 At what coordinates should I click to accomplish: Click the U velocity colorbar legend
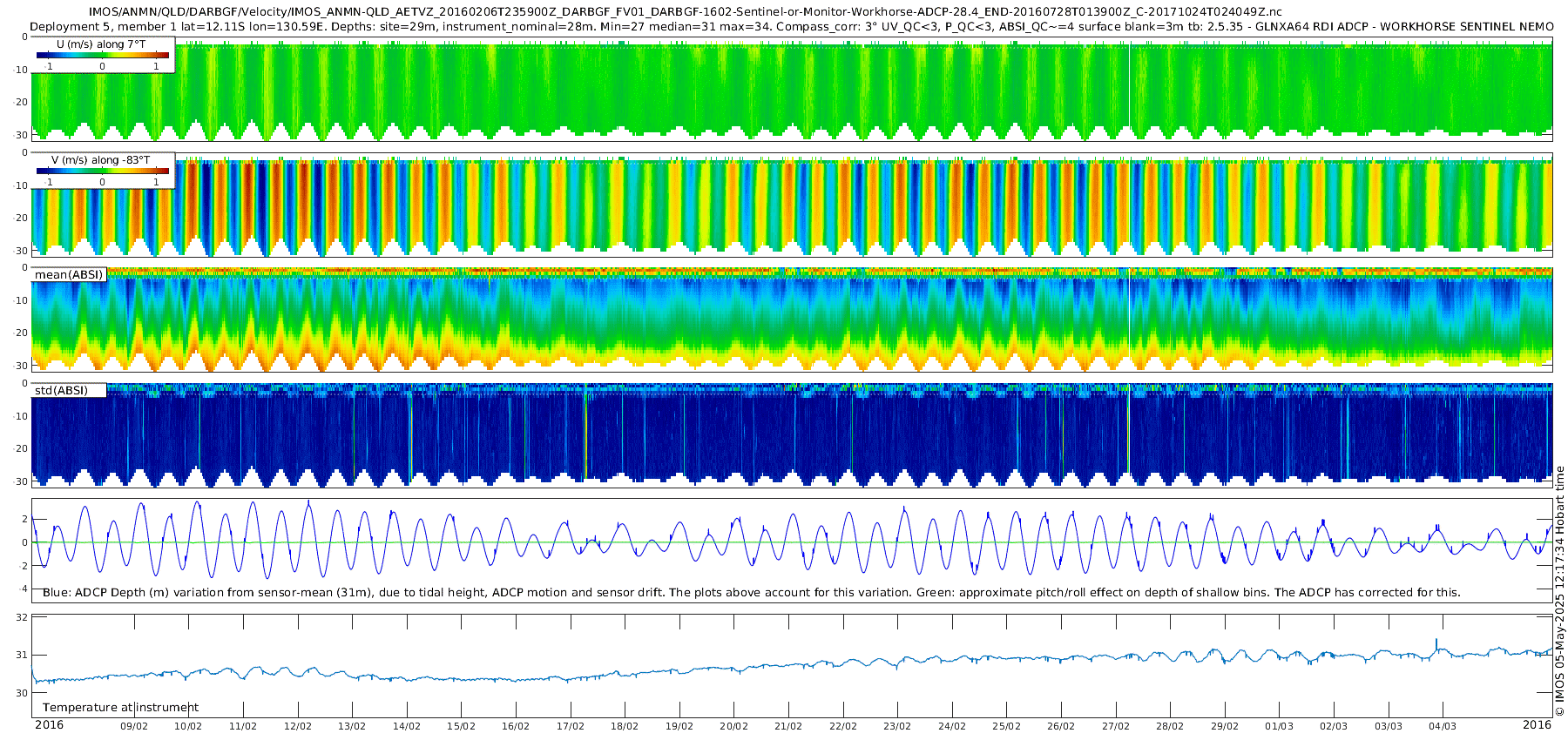pyautogui.click(x=102, y=56)
